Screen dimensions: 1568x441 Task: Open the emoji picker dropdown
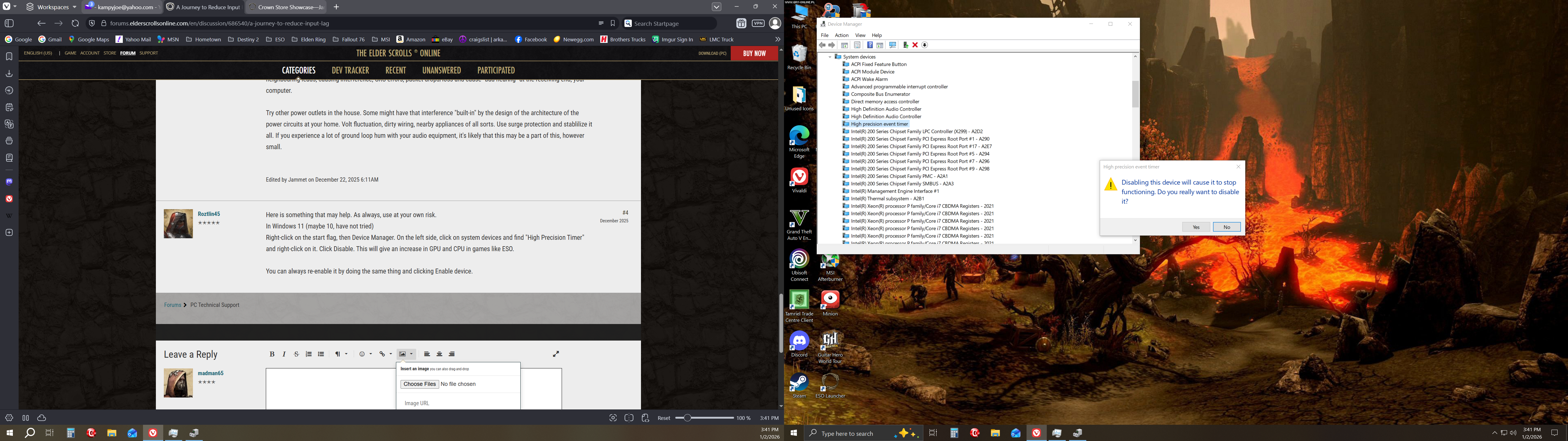[365, 354]
